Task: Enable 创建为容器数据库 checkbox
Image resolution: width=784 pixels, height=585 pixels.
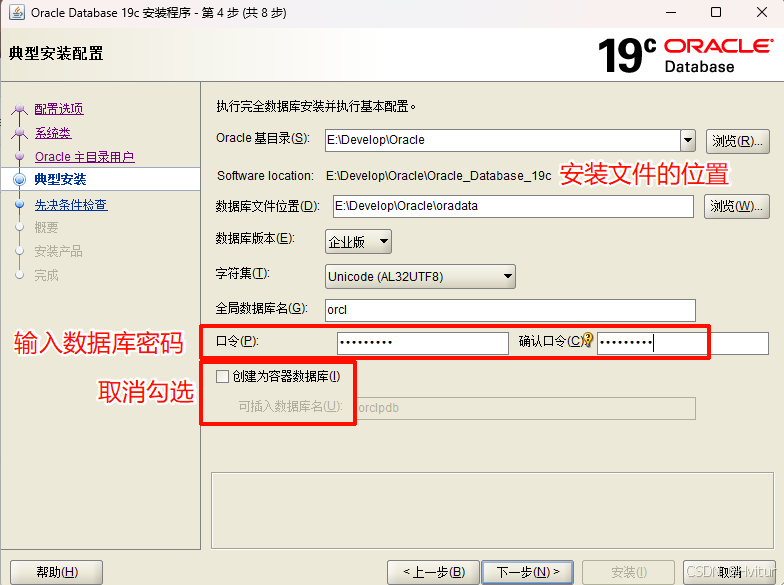Action: 222,376
